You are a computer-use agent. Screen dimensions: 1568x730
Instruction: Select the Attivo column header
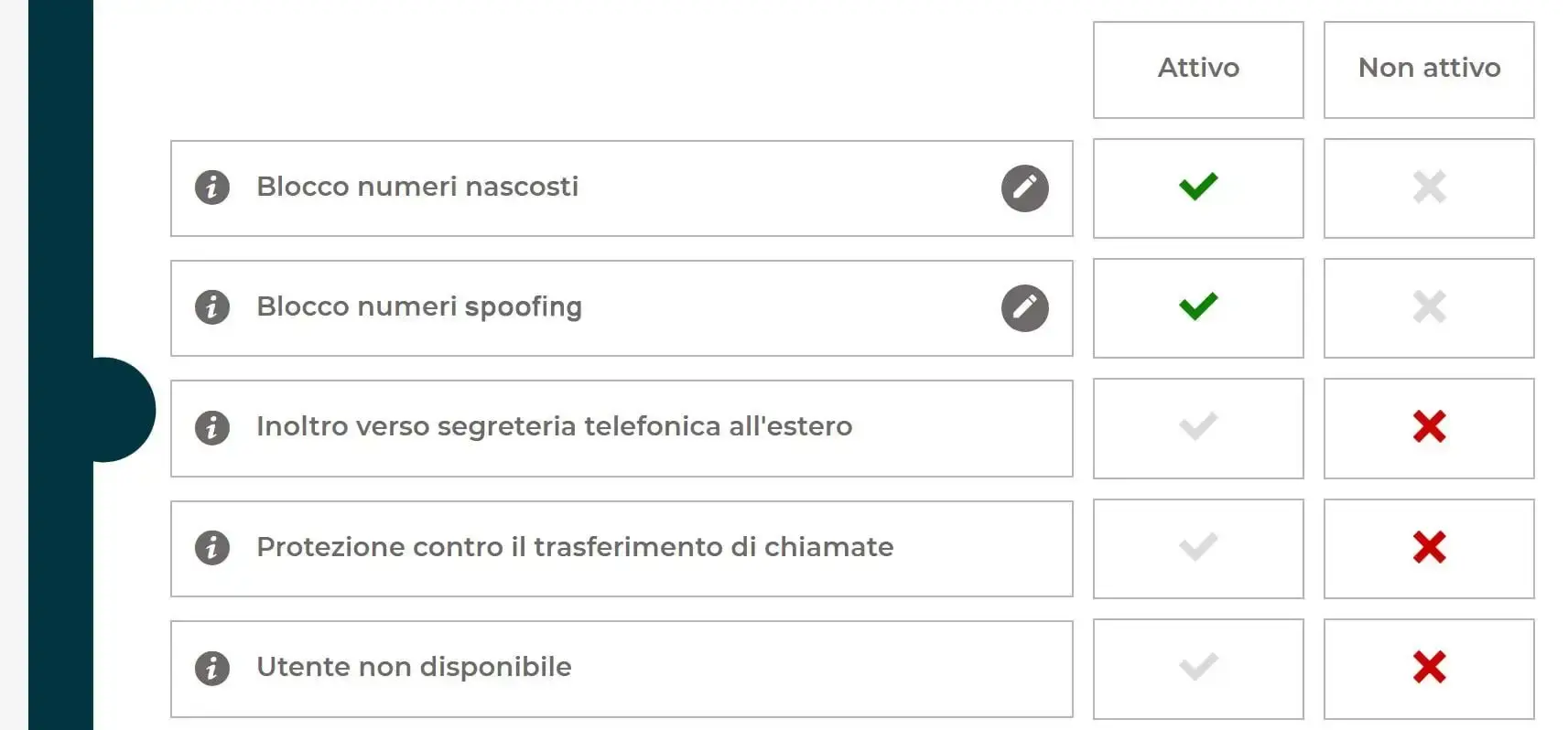point(1198,70)
